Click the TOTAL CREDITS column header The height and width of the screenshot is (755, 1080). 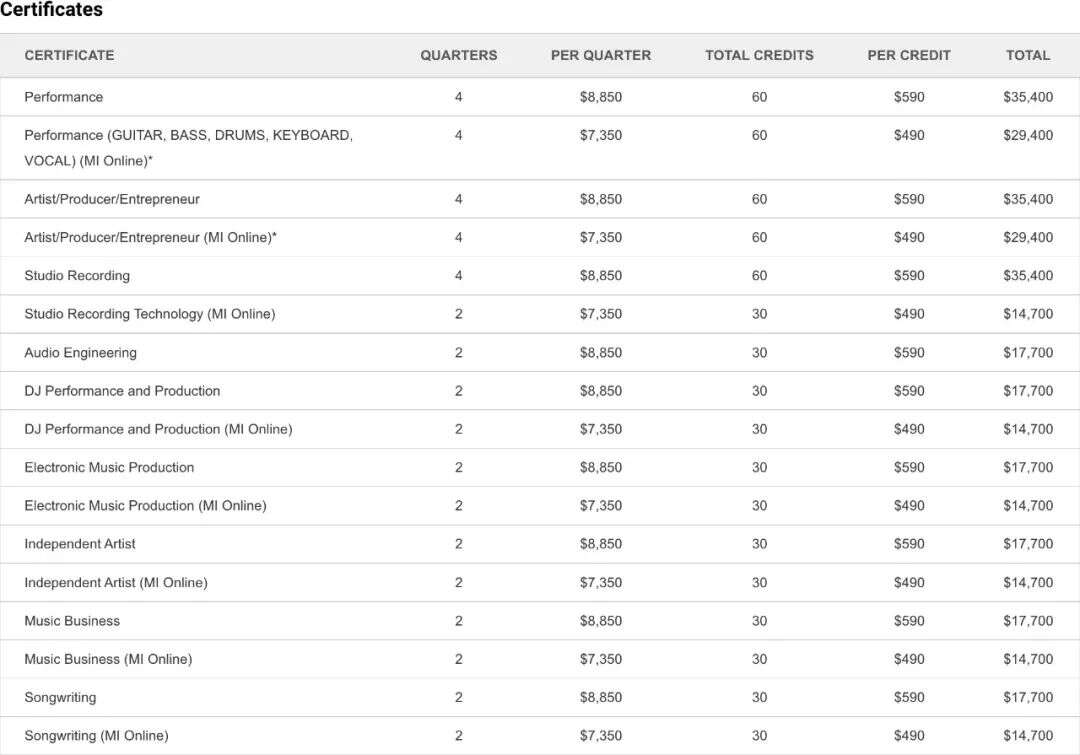pos(759,55)
